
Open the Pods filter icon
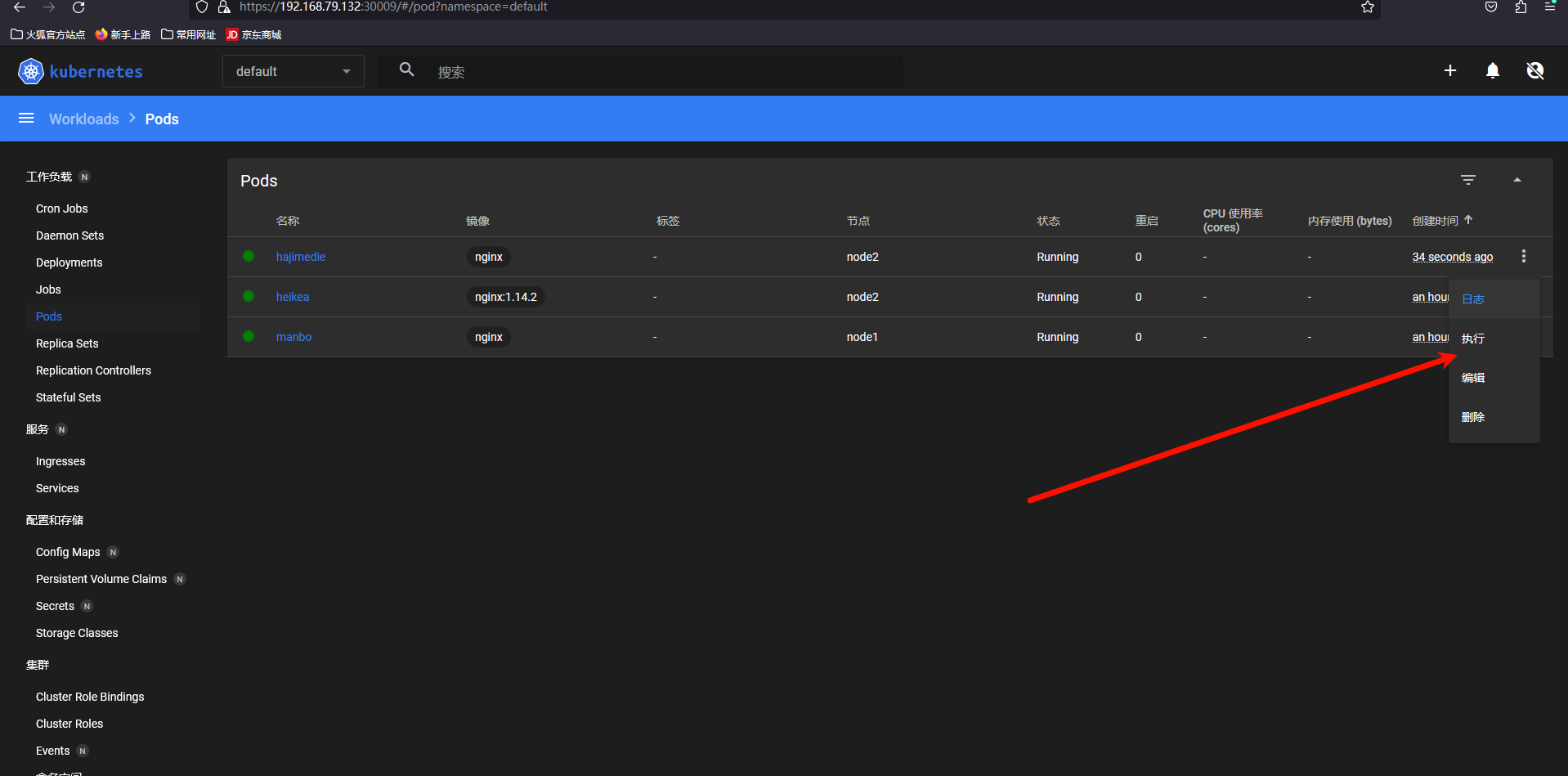click(1467, 180)
